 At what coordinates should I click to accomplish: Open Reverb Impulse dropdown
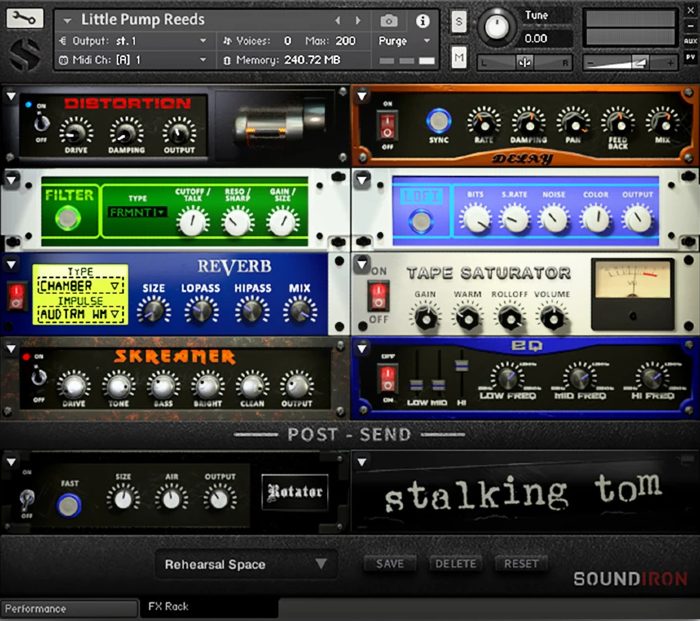(x=80, y=314)
